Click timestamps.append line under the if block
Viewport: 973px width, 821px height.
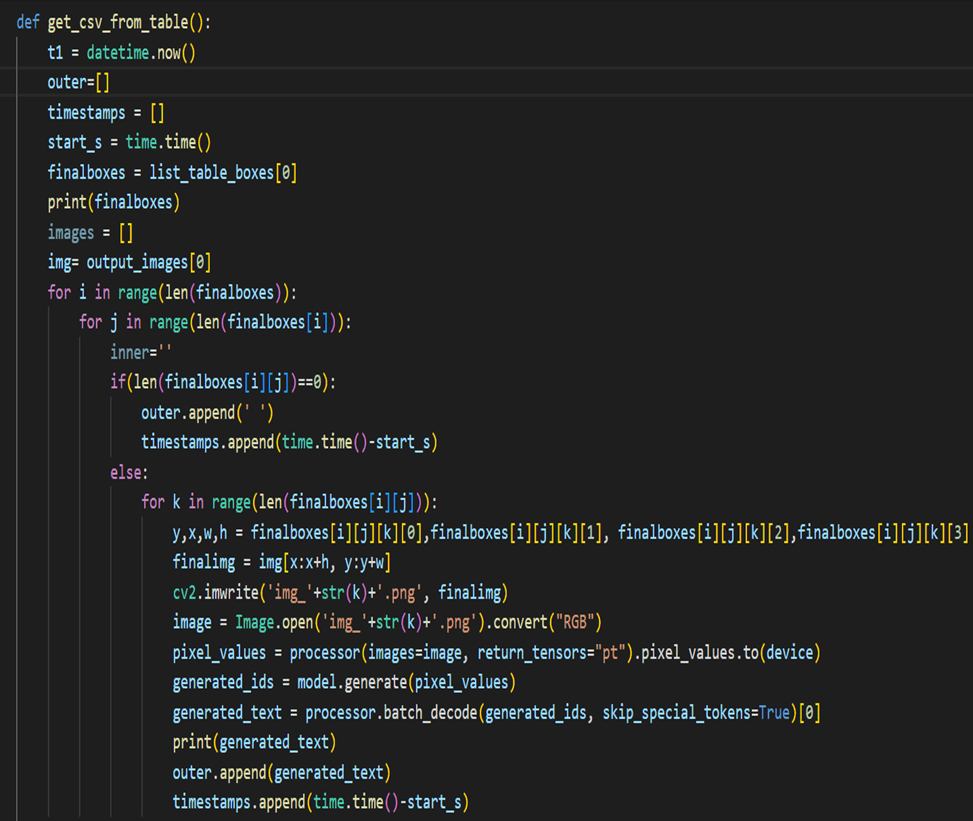click(289, 442)
